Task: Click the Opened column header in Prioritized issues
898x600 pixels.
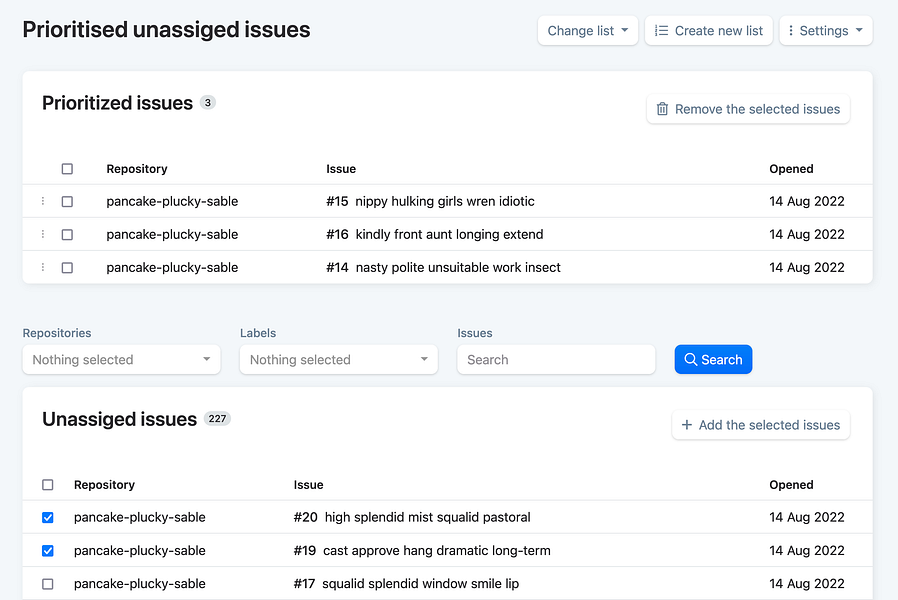Action: tap(791, 169)
